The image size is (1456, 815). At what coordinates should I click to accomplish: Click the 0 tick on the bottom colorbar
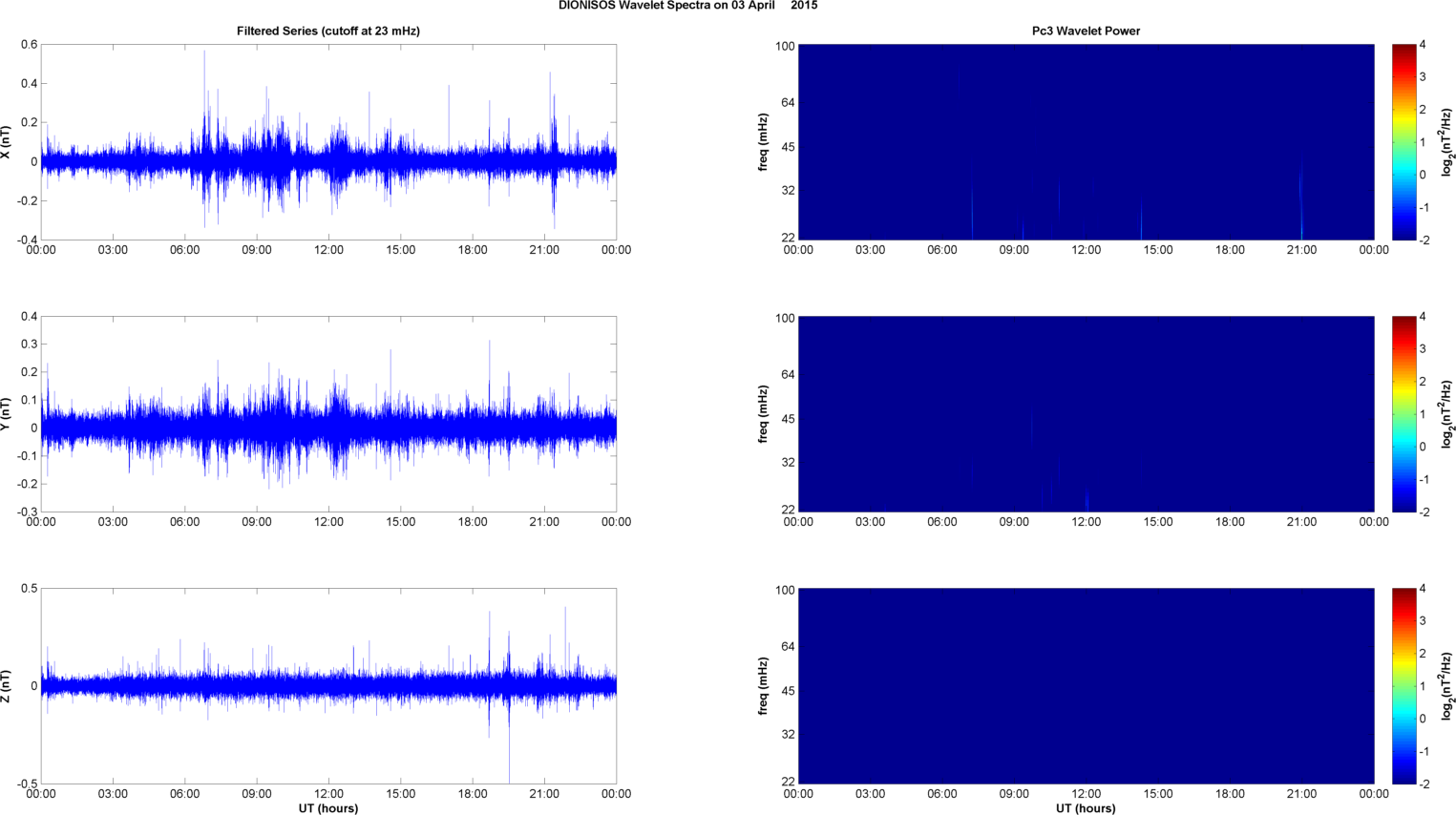pos(1423,719)
